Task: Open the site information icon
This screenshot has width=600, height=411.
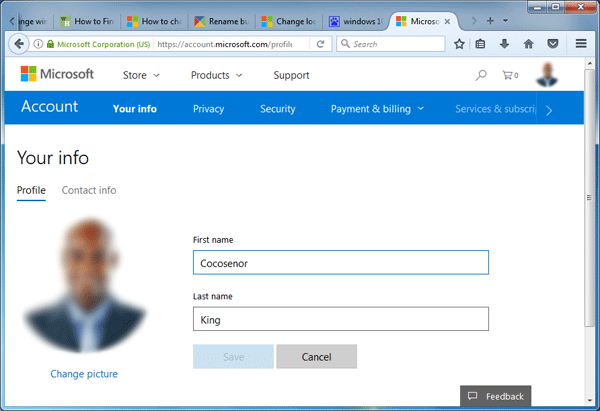Action: pyautogui.click(x=38, y=44)
